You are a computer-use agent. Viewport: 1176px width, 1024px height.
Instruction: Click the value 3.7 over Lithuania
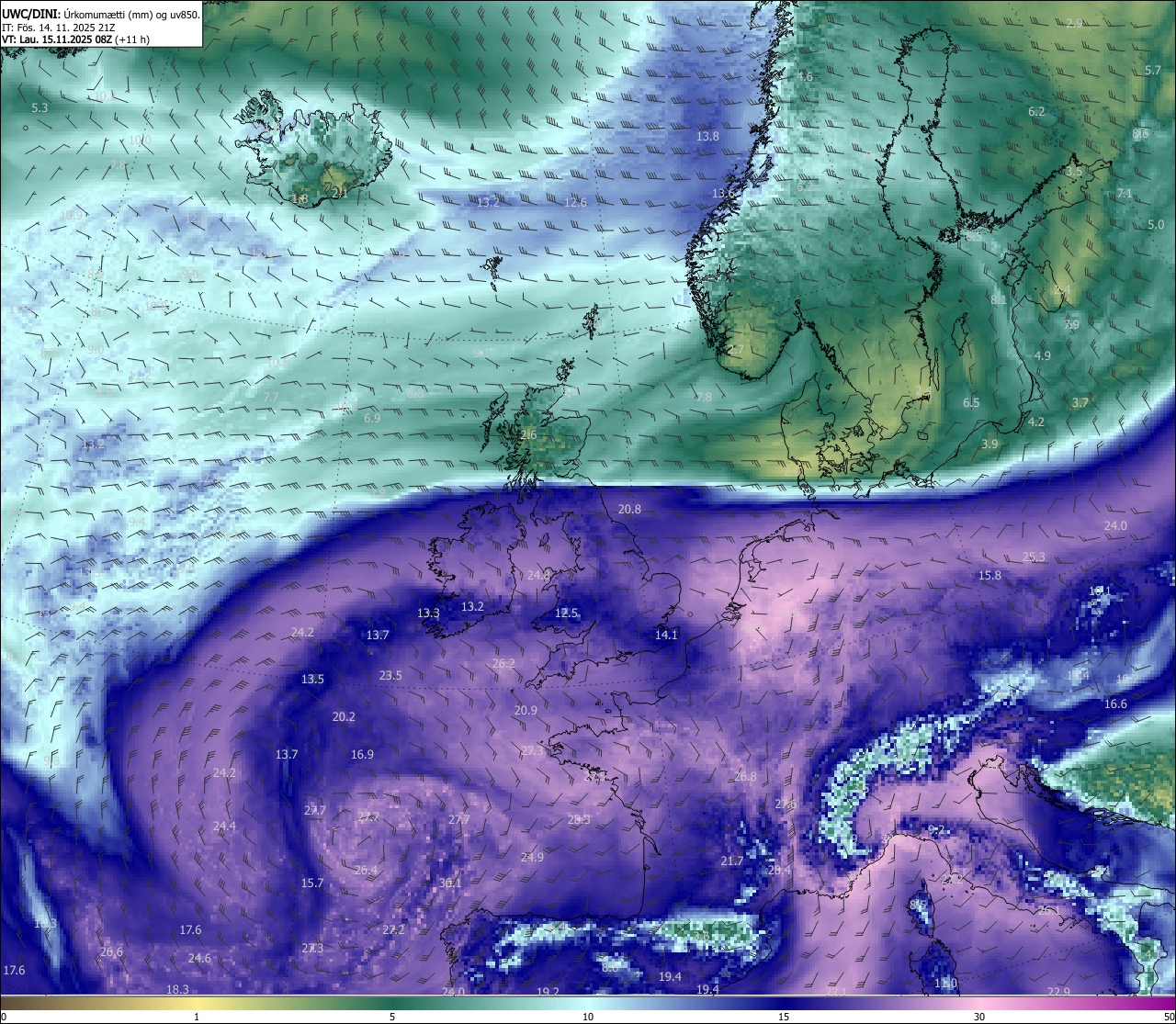pos(1080,402)
